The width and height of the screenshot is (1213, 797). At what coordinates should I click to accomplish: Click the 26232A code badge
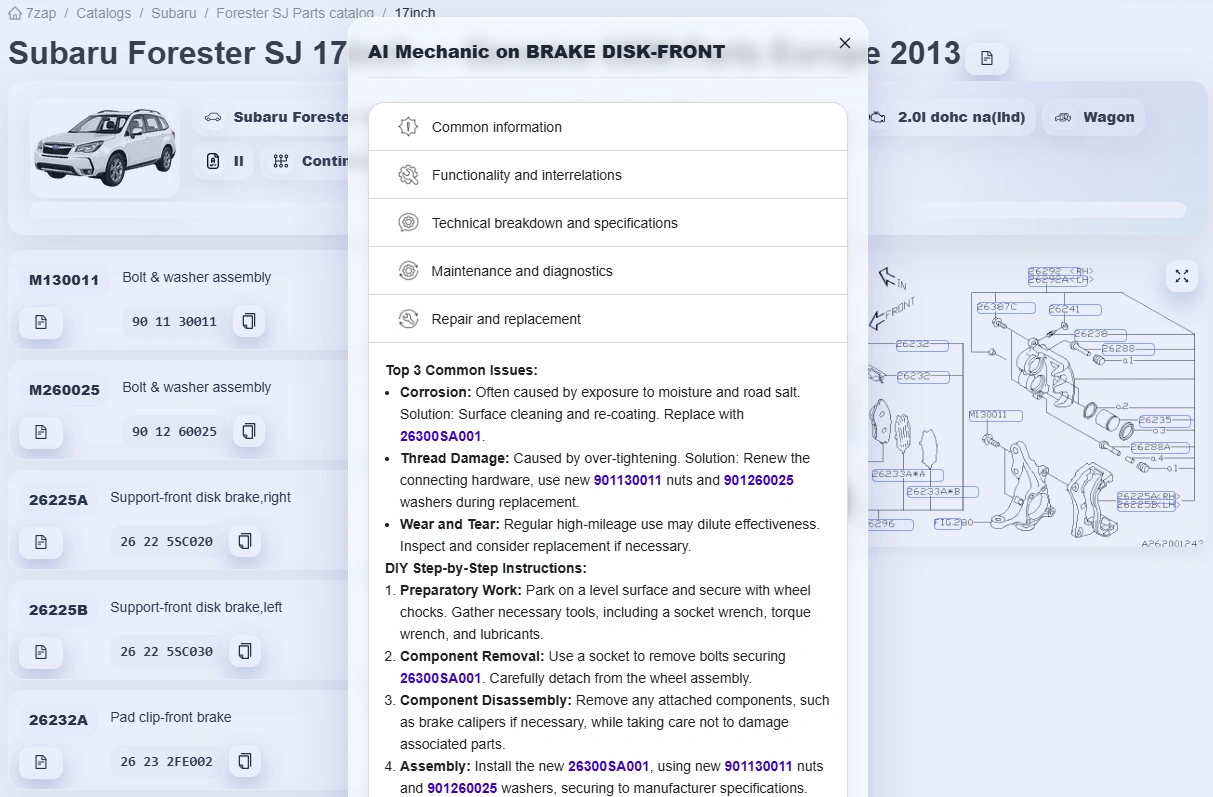58,720
